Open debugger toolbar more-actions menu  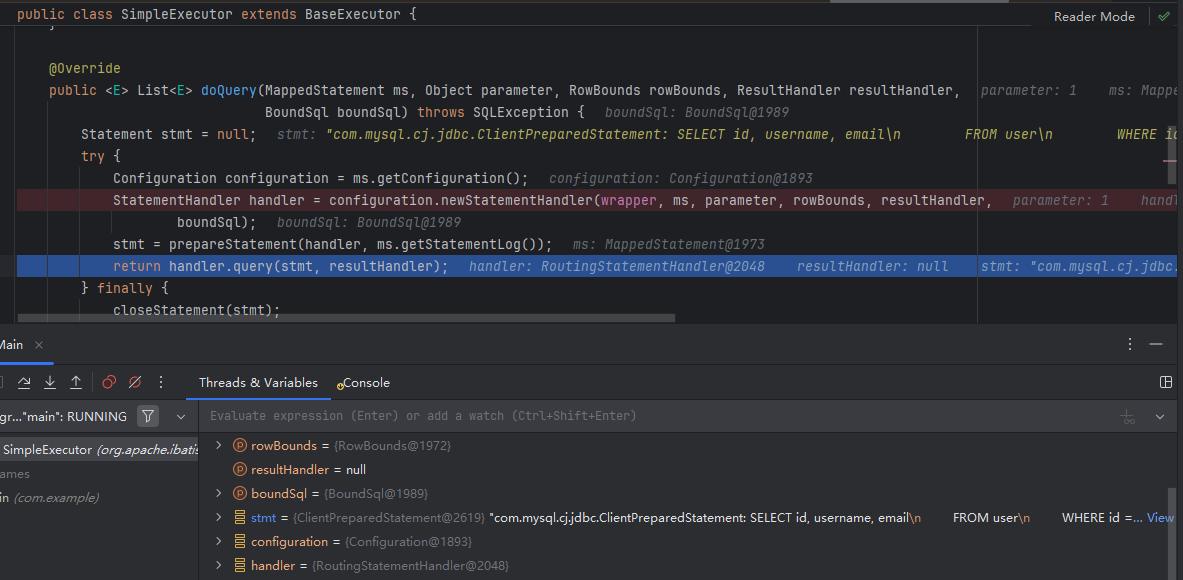(161, 382)
